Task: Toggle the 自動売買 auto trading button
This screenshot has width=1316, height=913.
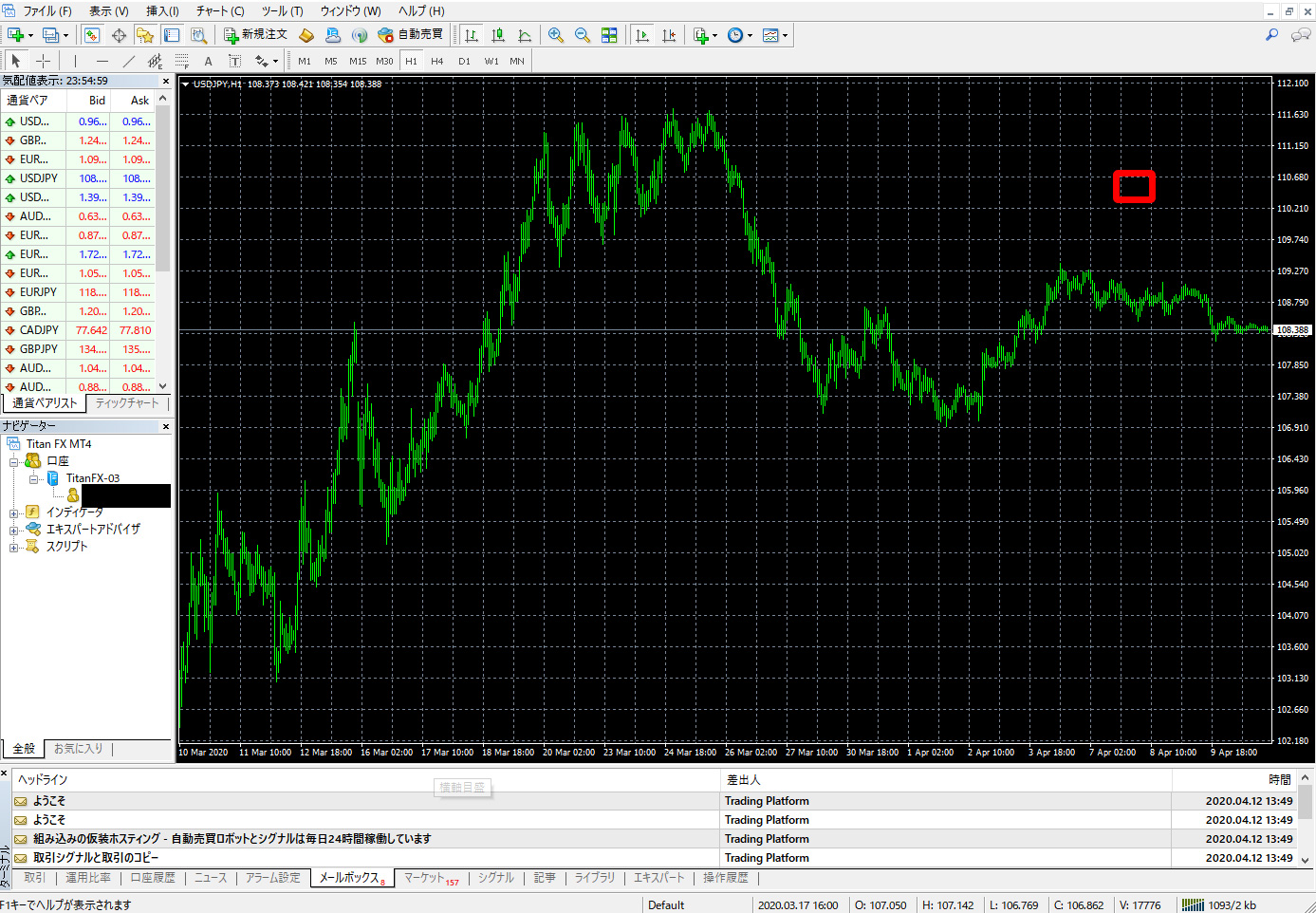Action: [410, 35]
